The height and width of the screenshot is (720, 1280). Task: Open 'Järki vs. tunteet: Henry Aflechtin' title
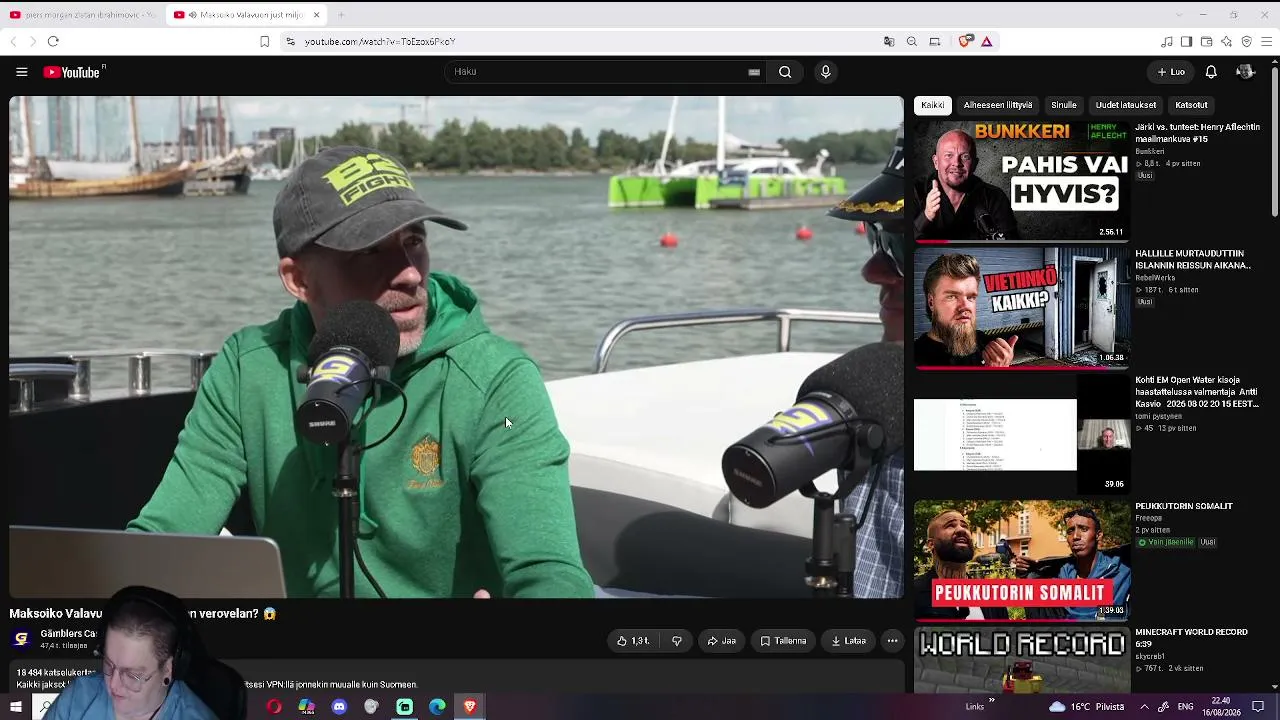coord(1196,133)
